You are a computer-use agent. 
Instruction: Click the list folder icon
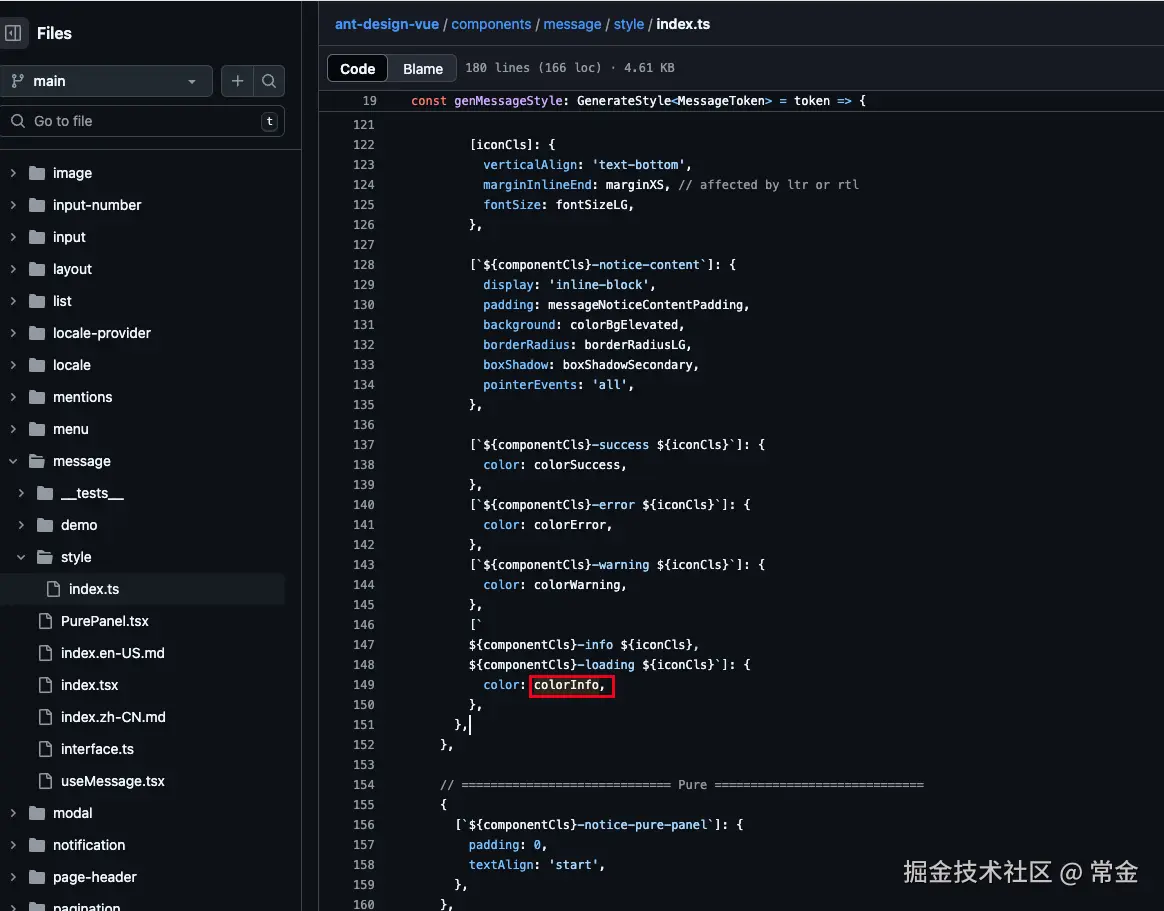[x=37, y=301]
